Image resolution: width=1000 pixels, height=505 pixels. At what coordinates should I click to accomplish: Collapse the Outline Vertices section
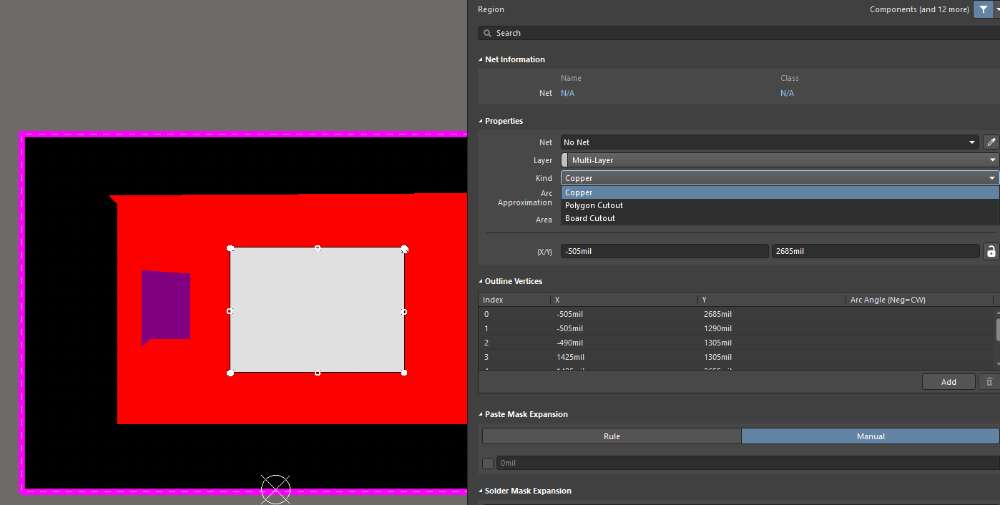pos(481,281)
